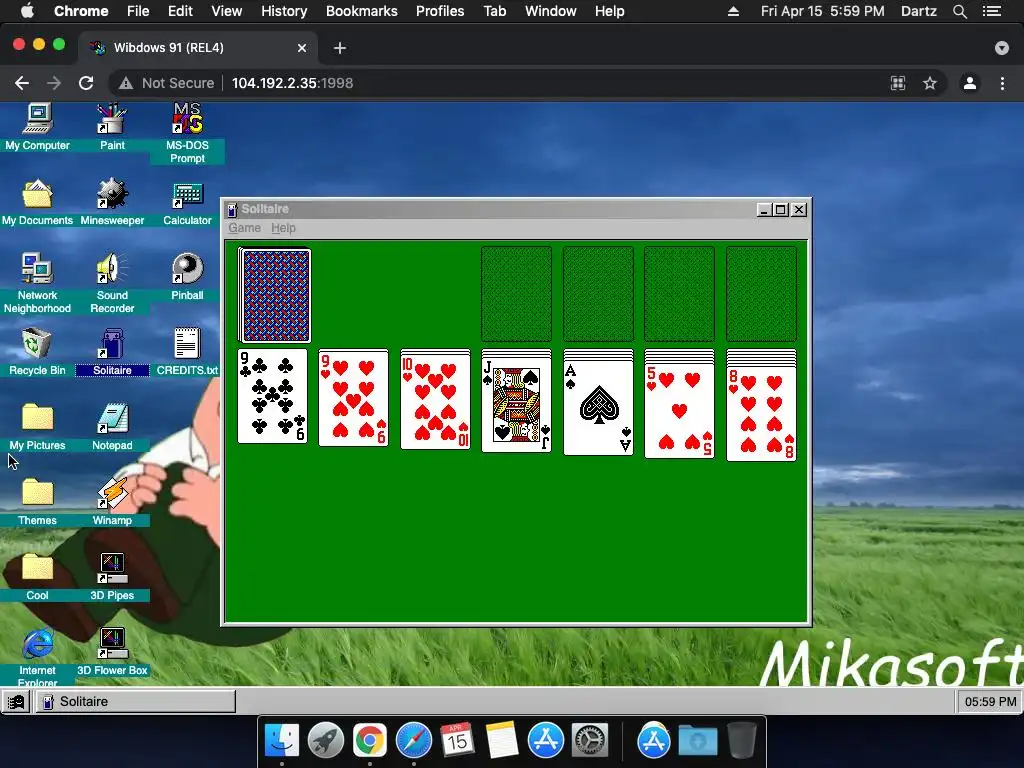Launch Notepad from the desktop
Screen dimensions: 1024x768
coord(112,427)
